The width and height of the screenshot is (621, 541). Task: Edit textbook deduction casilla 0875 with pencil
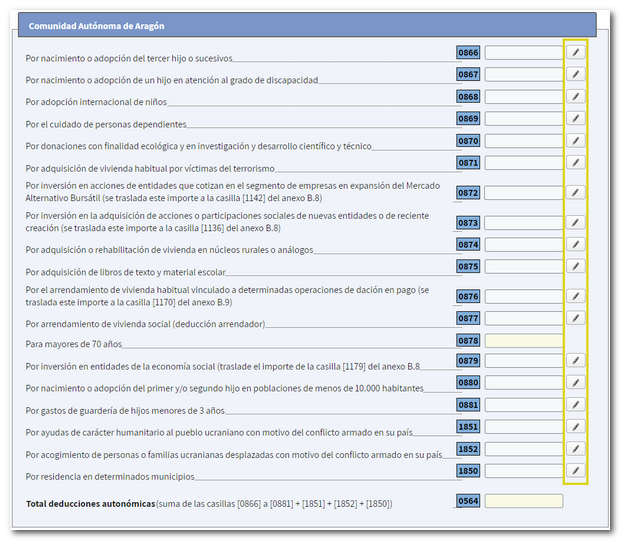click(x=575, y=266)
